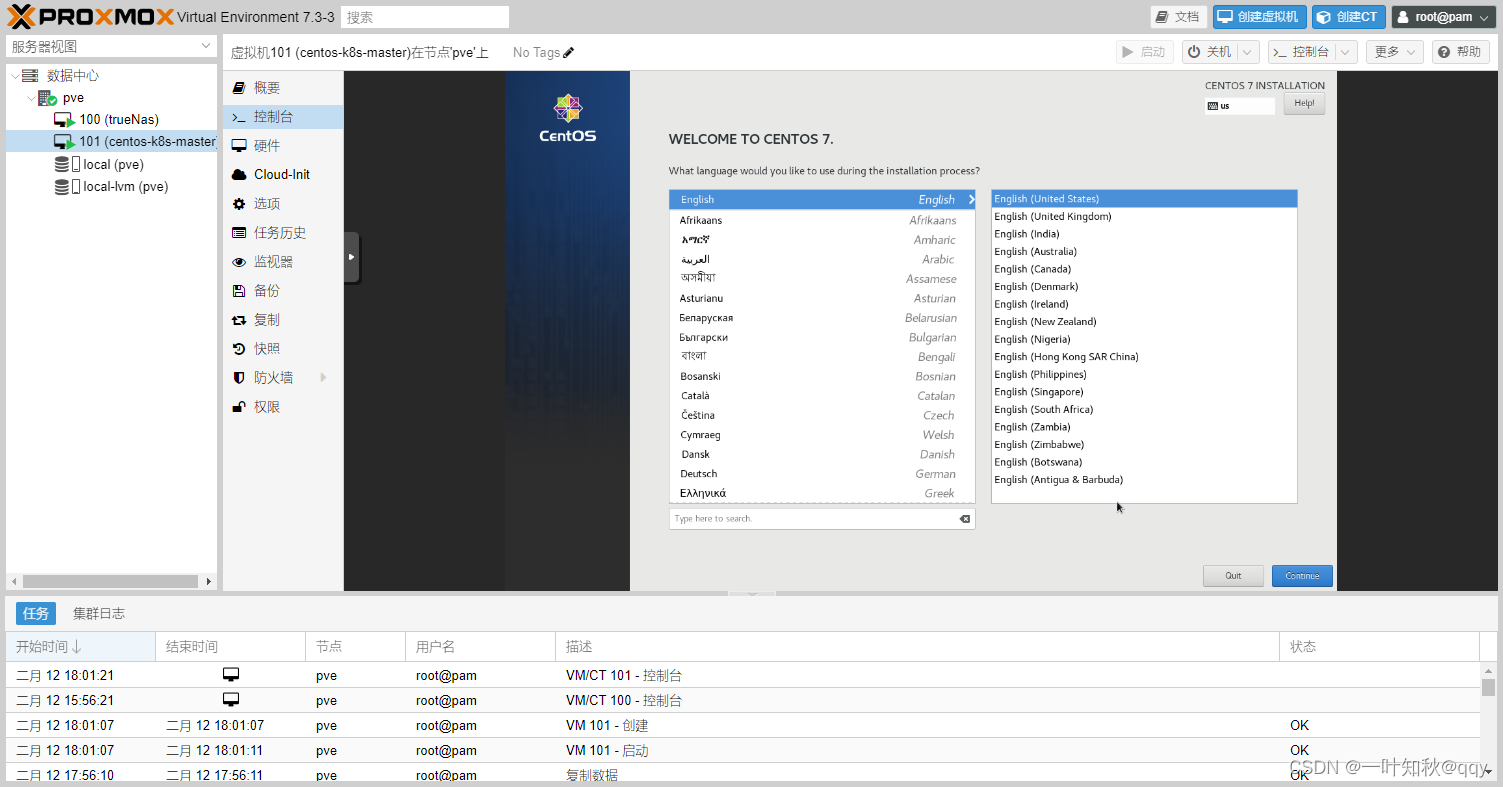This screenshot has width=1503, height=787.
Task: Choose English (Australia) locale
Action: click(x=1144, y=252)
